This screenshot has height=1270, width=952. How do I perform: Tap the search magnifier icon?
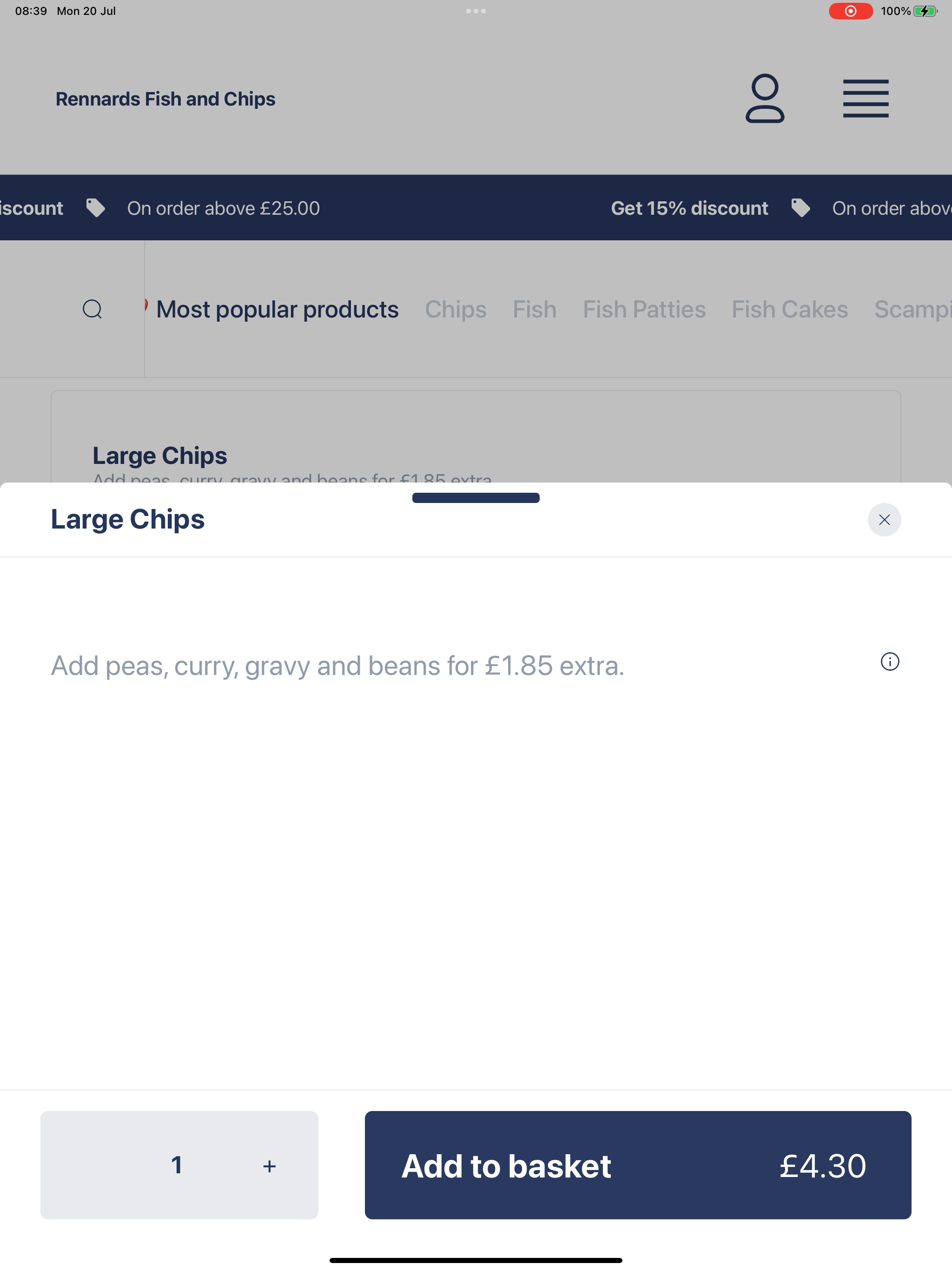pyautogui.click(x=93, y=309)
